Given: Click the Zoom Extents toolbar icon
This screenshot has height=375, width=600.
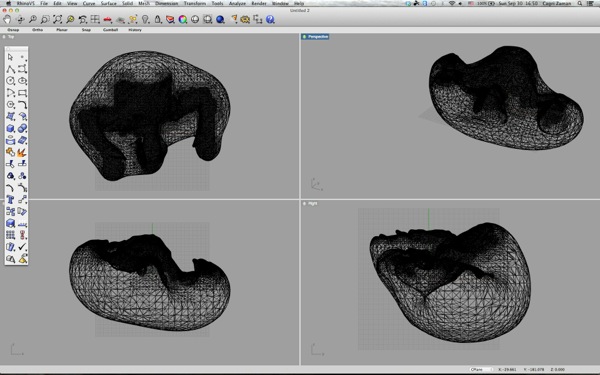Looking at the screenshot, I should (57, 19).
